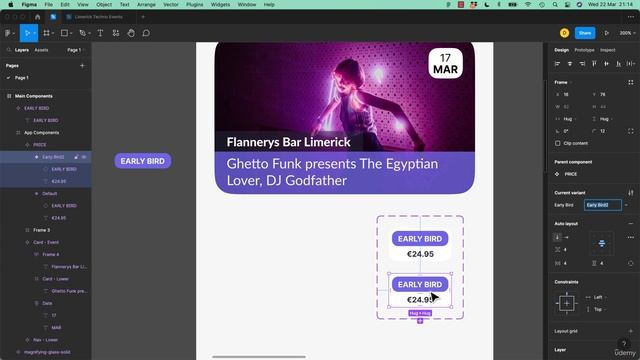The width and height of the screenshot is (640, 360).
Task: Click Align left icon in Design panel
Action: [558, 64]
